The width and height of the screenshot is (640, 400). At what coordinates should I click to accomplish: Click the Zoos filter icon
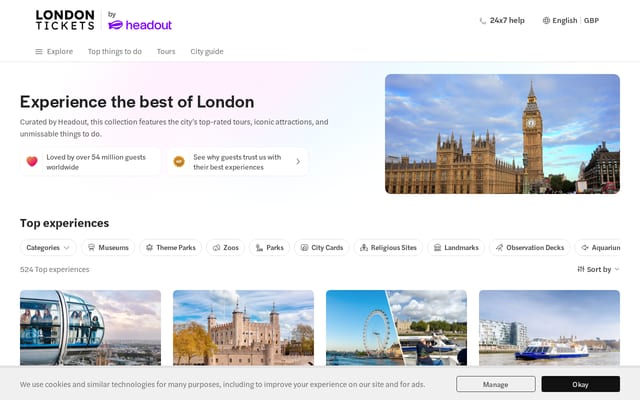tap(216, 247)
